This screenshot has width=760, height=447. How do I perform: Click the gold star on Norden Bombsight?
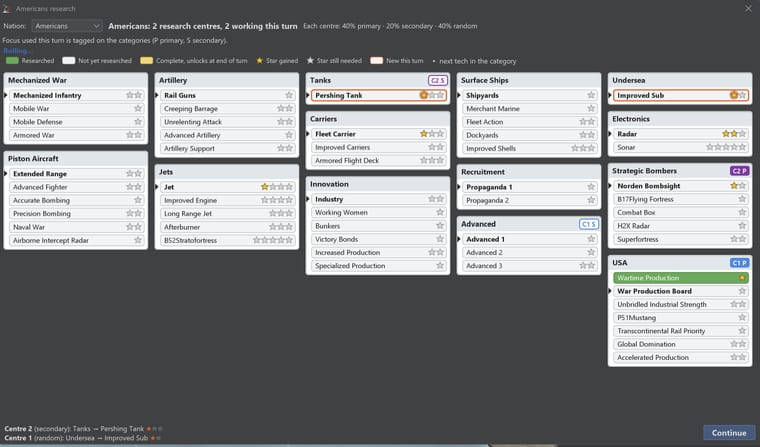734,186
